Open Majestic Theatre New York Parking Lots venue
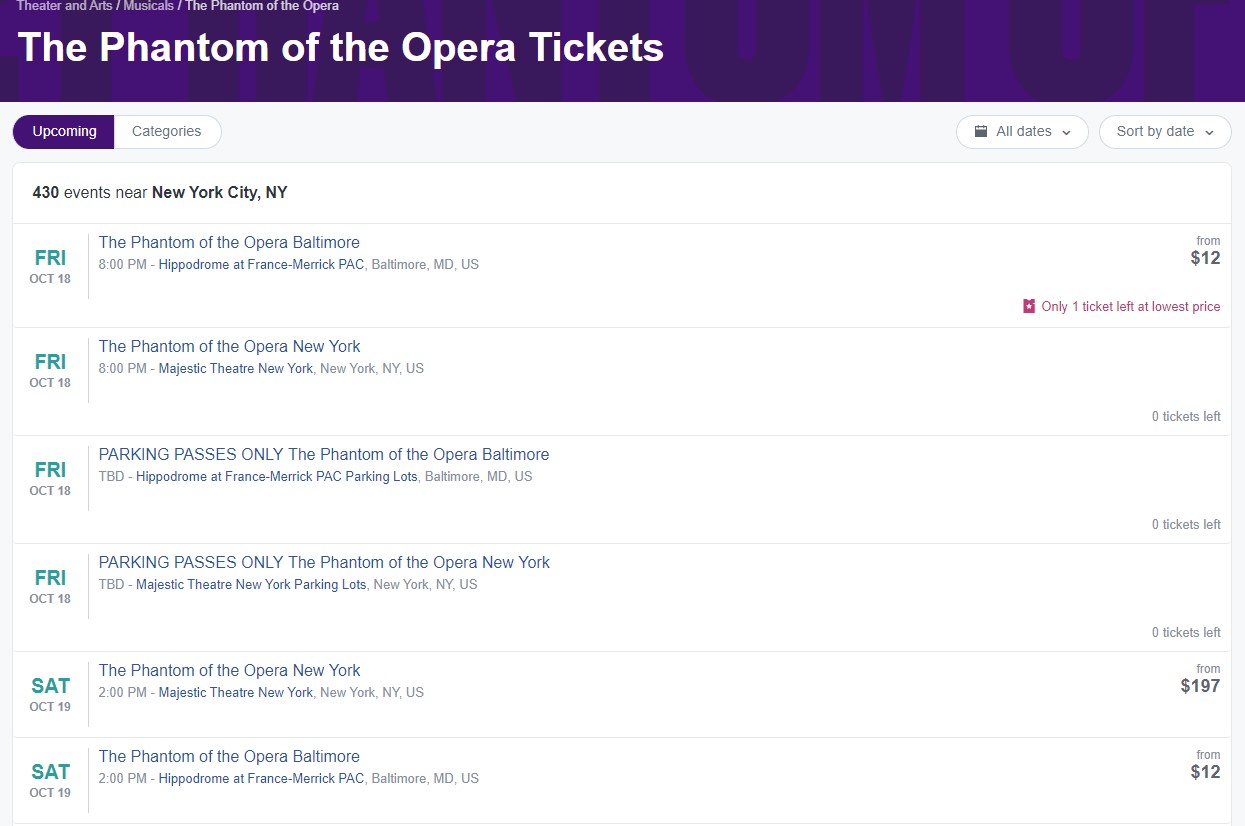Image resolution: width=1245 pixels, height=826 pixels. pyautogui.click(x=251, y=584)
